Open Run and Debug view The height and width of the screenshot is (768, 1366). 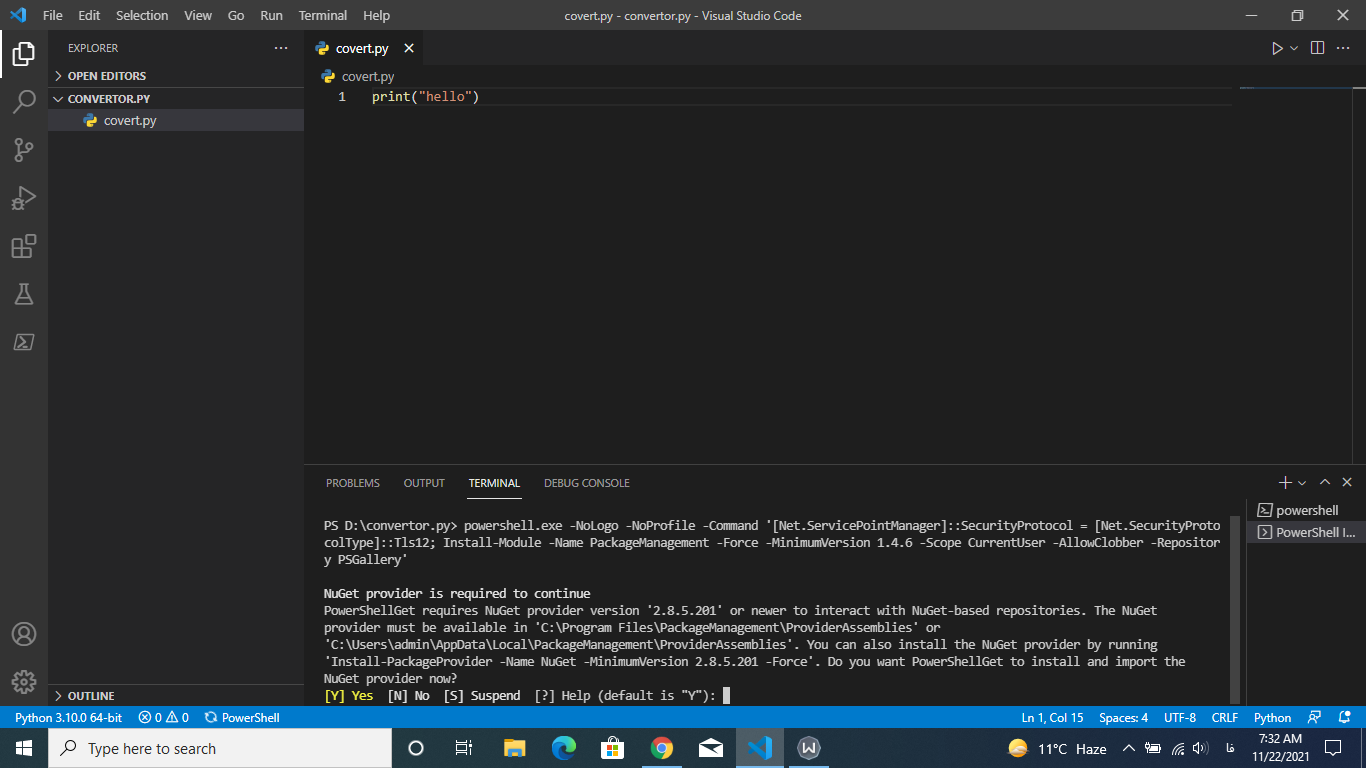coord(24,198)
